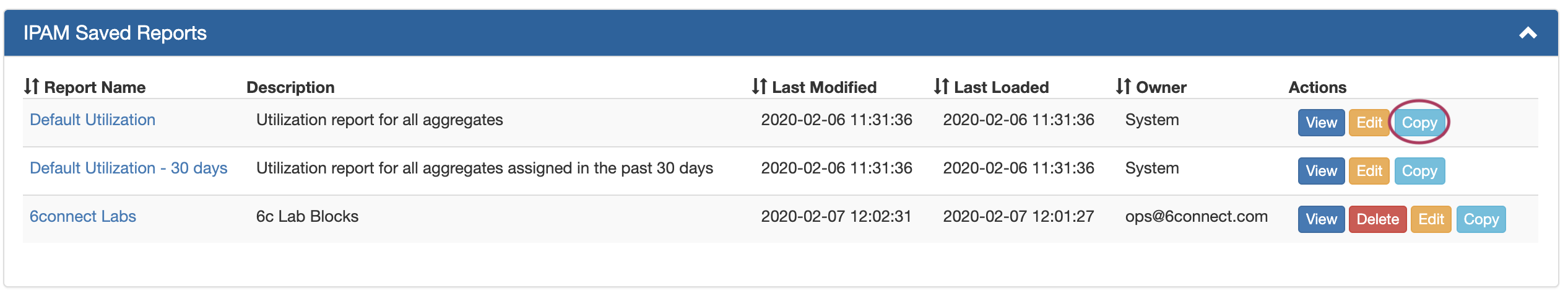
Task: View Default Utilization - 30 days report
Action: [1321, 171]
